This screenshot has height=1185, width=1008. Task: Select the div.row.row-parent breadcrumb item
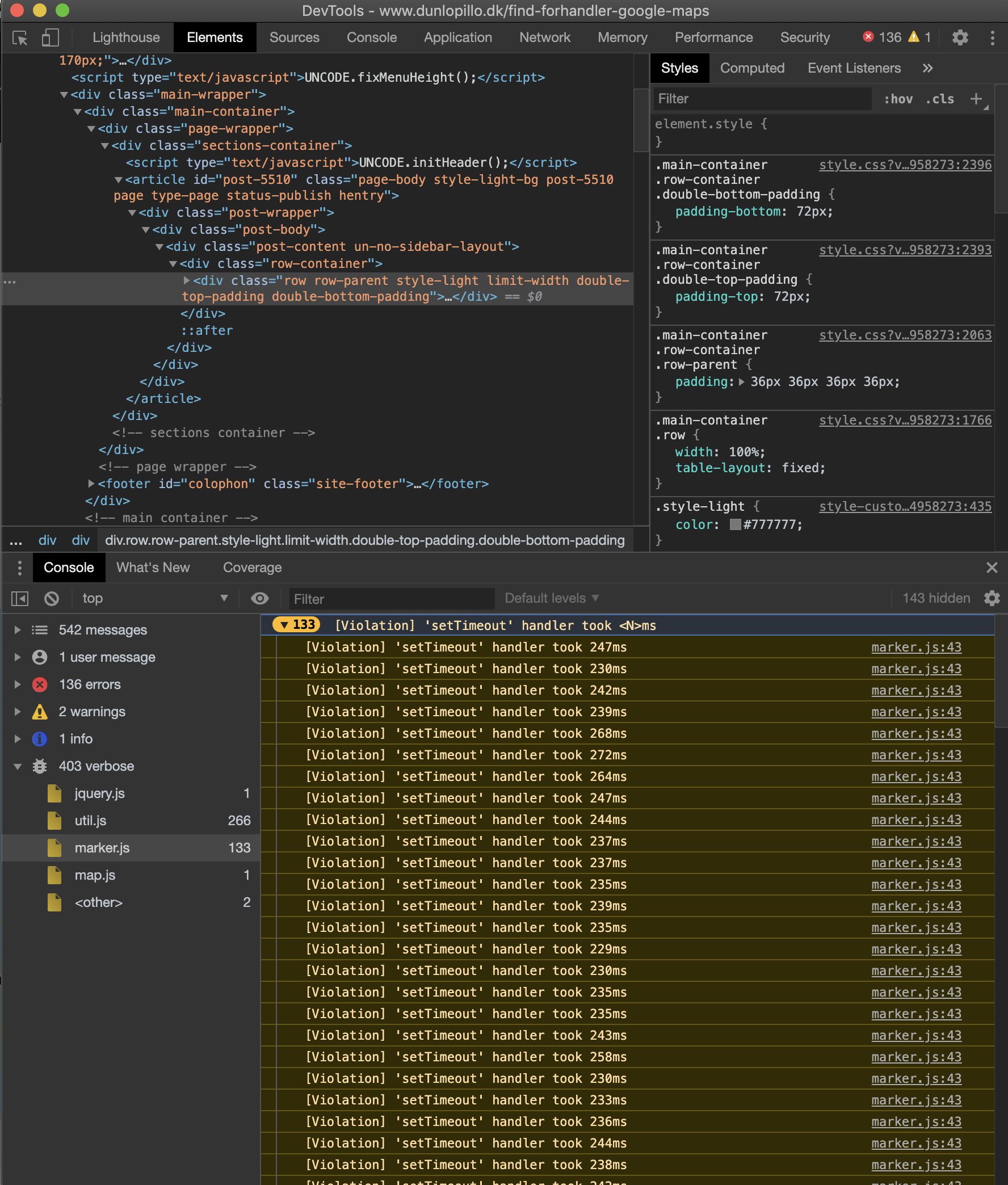tap(364, 540)
